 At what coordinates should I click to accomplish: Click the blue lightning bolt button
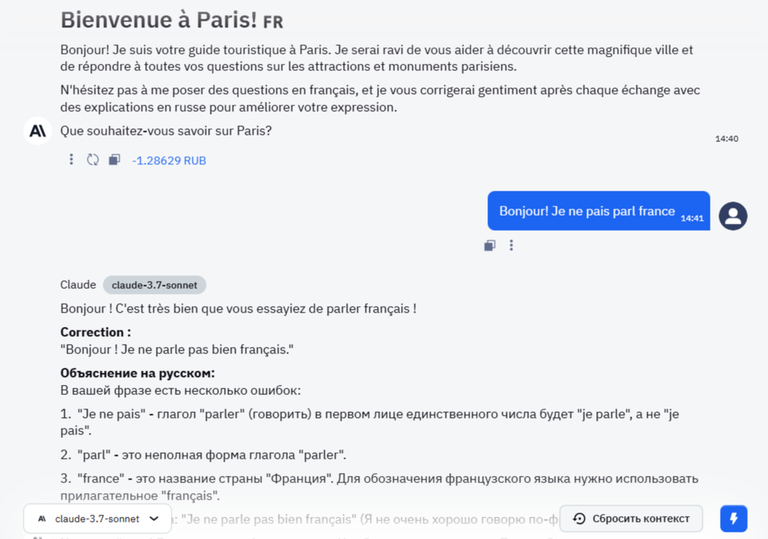tap(733, 518)
